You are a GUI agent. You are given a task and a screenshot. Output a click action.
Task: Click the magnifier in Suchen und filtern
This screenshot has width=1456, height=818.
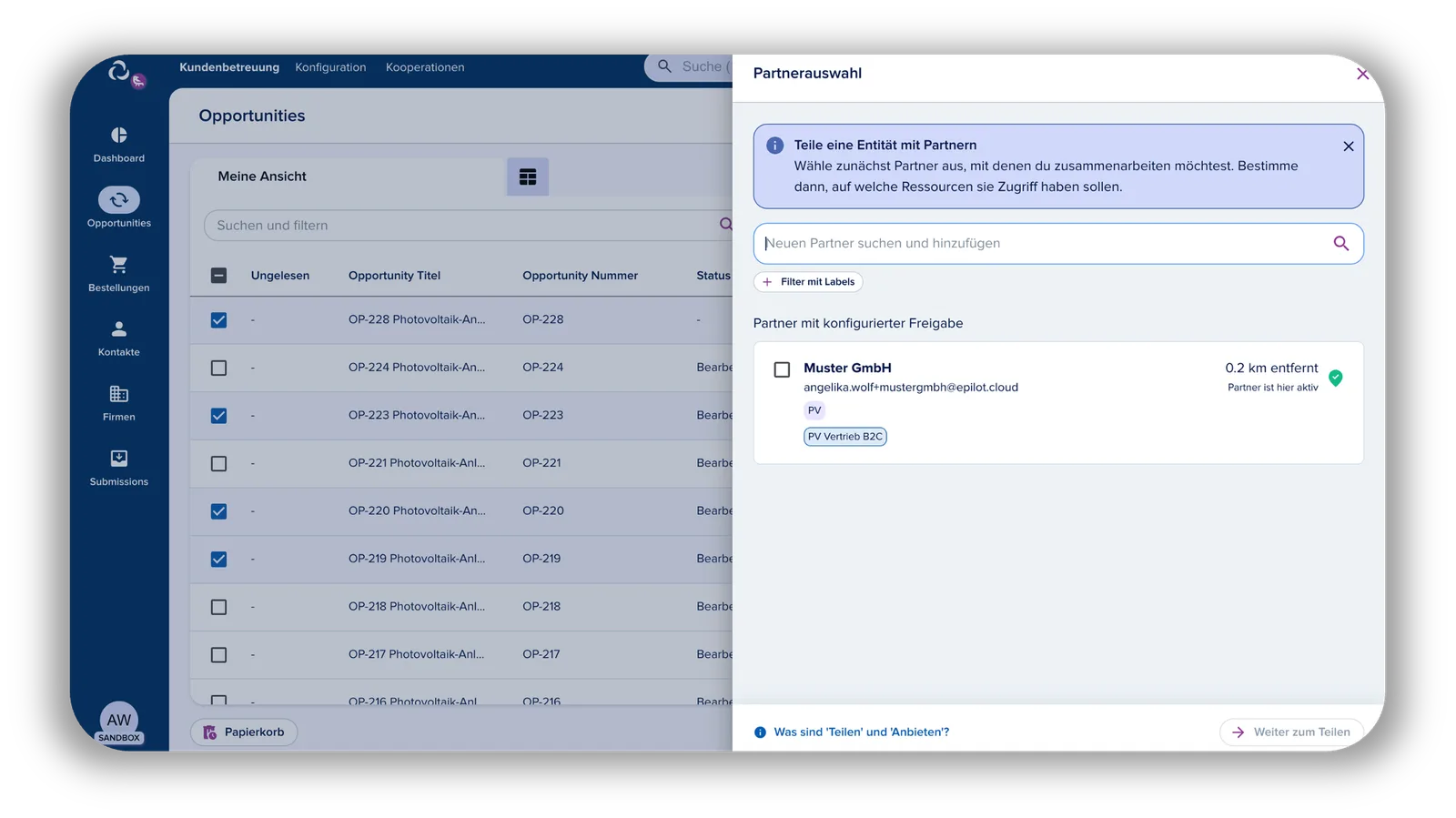[726, 224]
